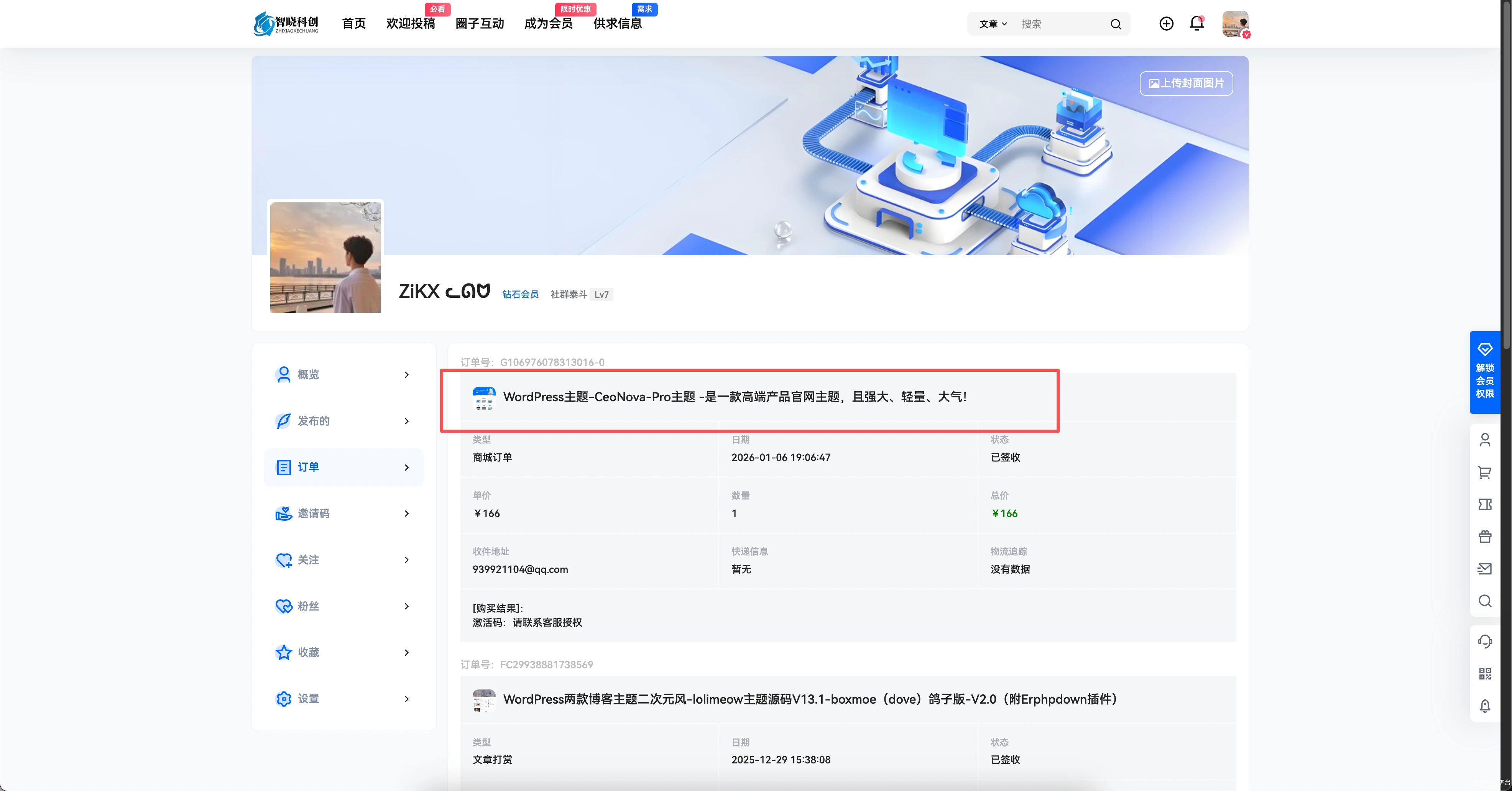Switch to the 圈子互动 menu item
The width and height of the screenshot is (1512, 791).
pos(480,23)
